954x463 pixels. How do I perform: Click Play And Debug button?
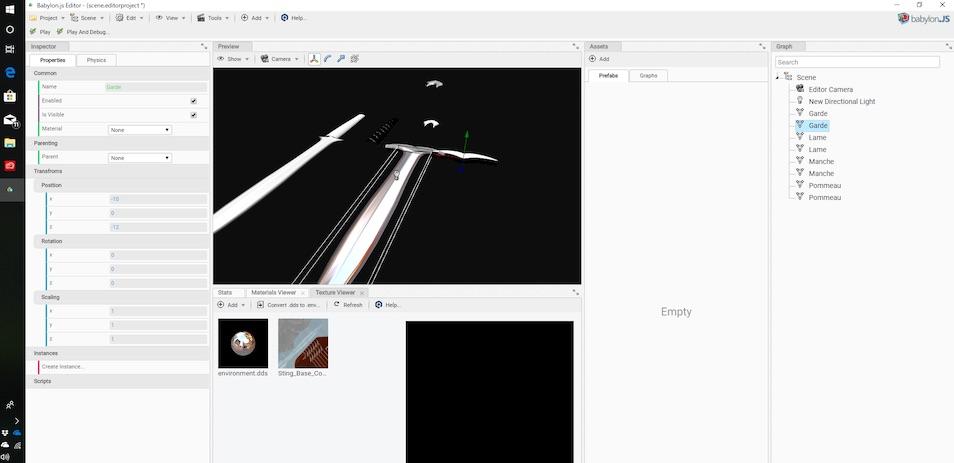pyautogui.click(x=83, y=32)
